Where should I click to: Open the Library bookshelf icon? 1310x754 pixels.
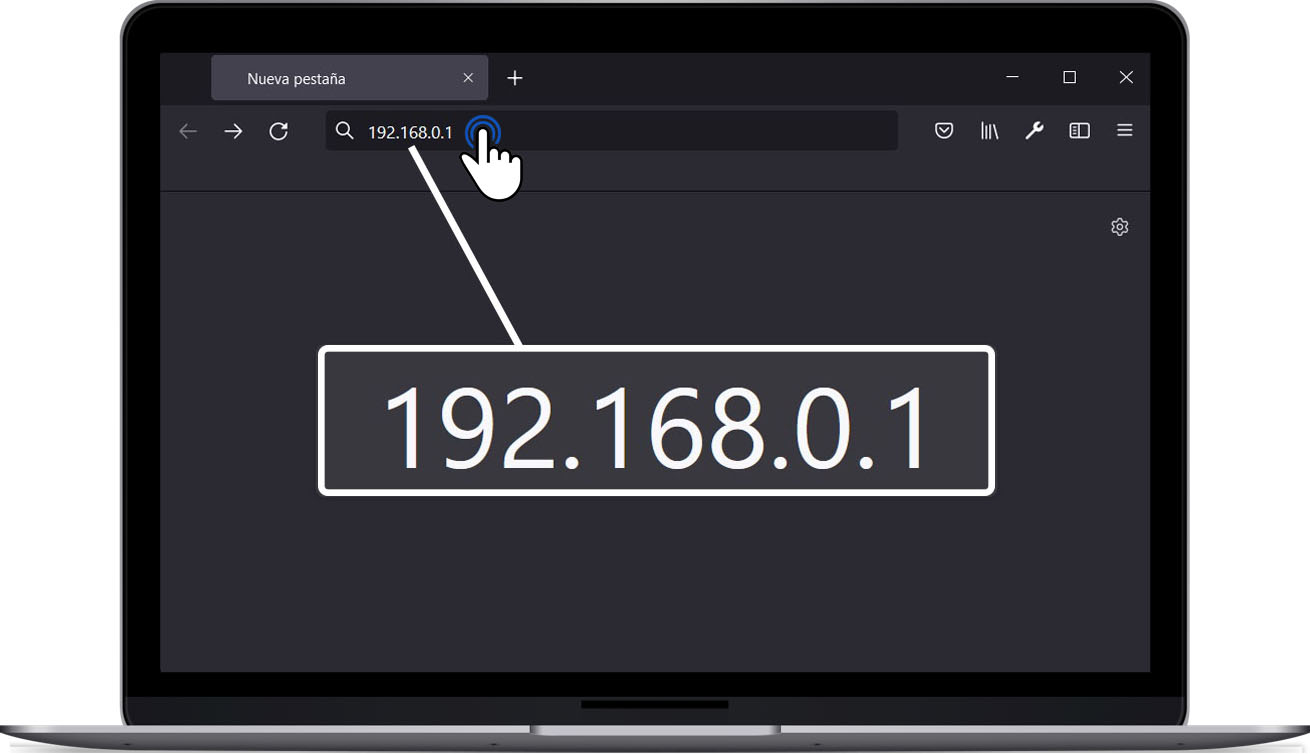click(x=989, y=131)
